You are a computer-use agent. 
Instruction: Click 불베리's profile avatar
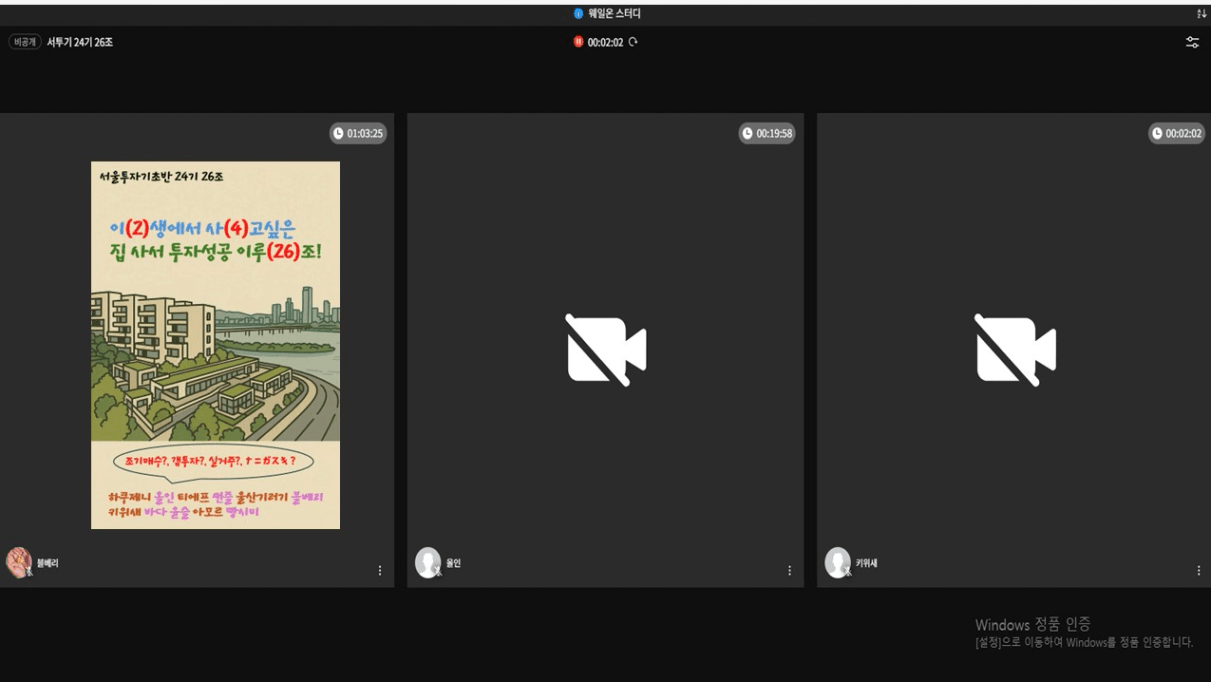[x=18, y=562]
